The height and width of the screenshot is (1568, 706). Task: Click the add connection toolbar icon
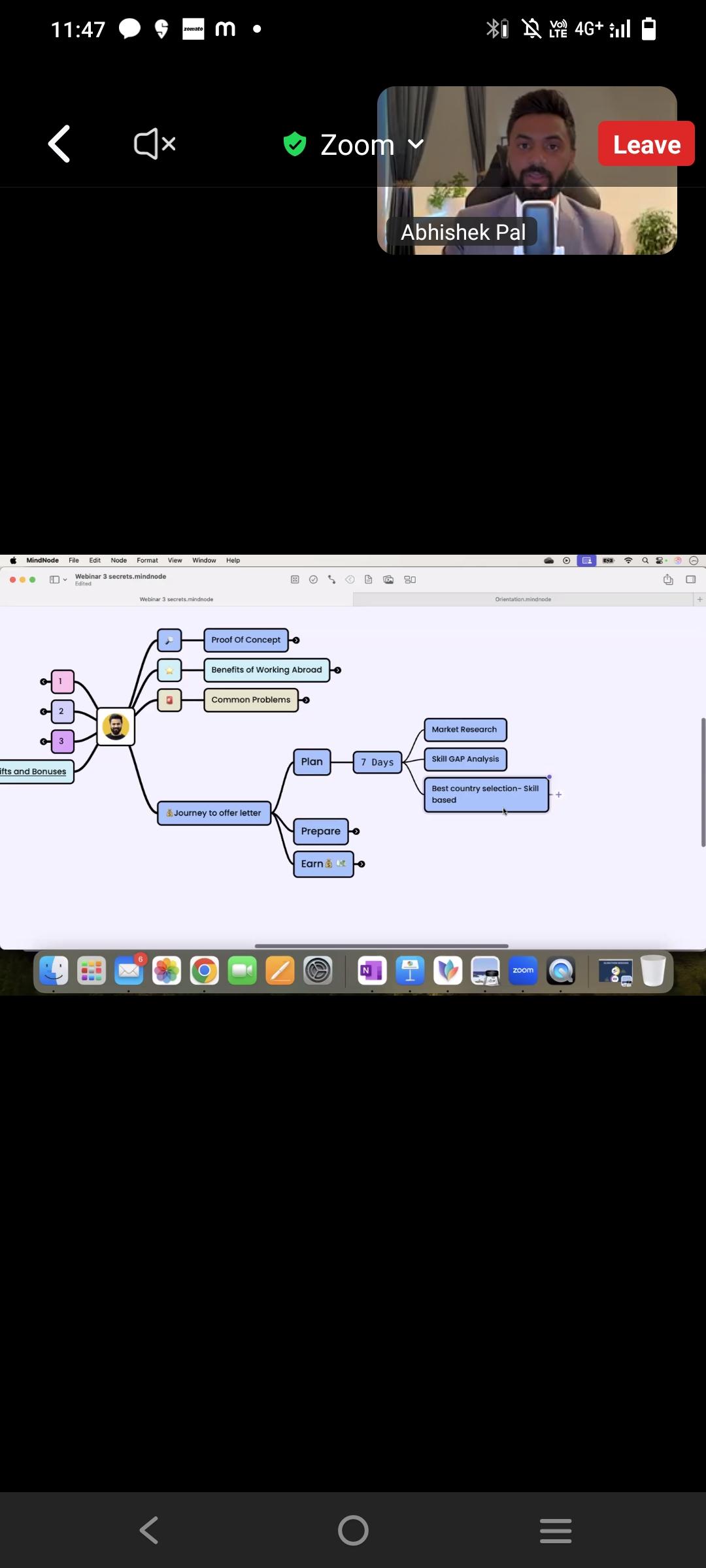[331, 580]
